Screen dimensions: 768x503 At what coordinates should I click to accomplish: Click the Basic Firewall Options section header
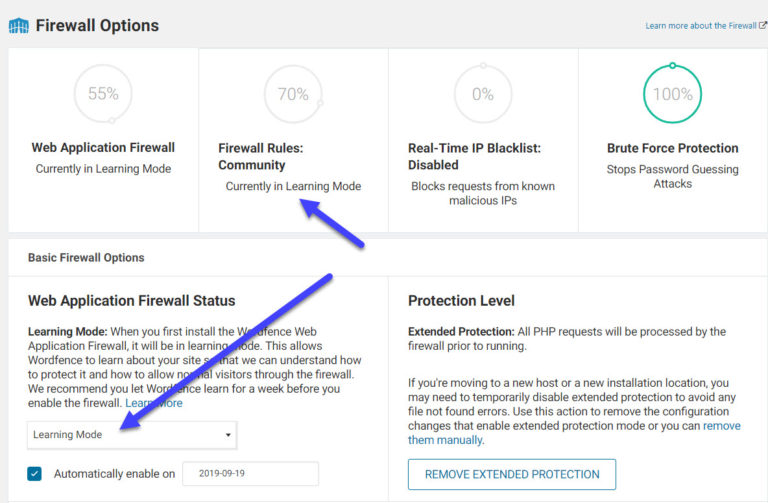point(86,257)
